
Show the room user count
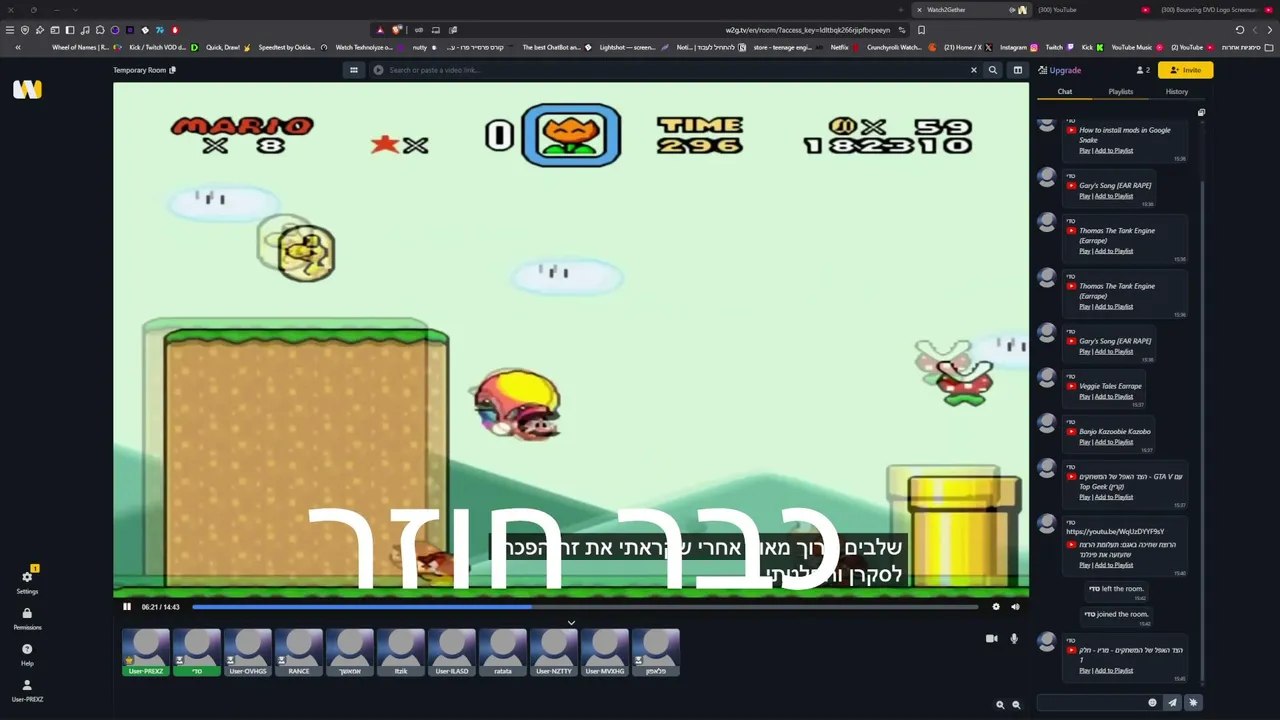tap(1143, 70)
